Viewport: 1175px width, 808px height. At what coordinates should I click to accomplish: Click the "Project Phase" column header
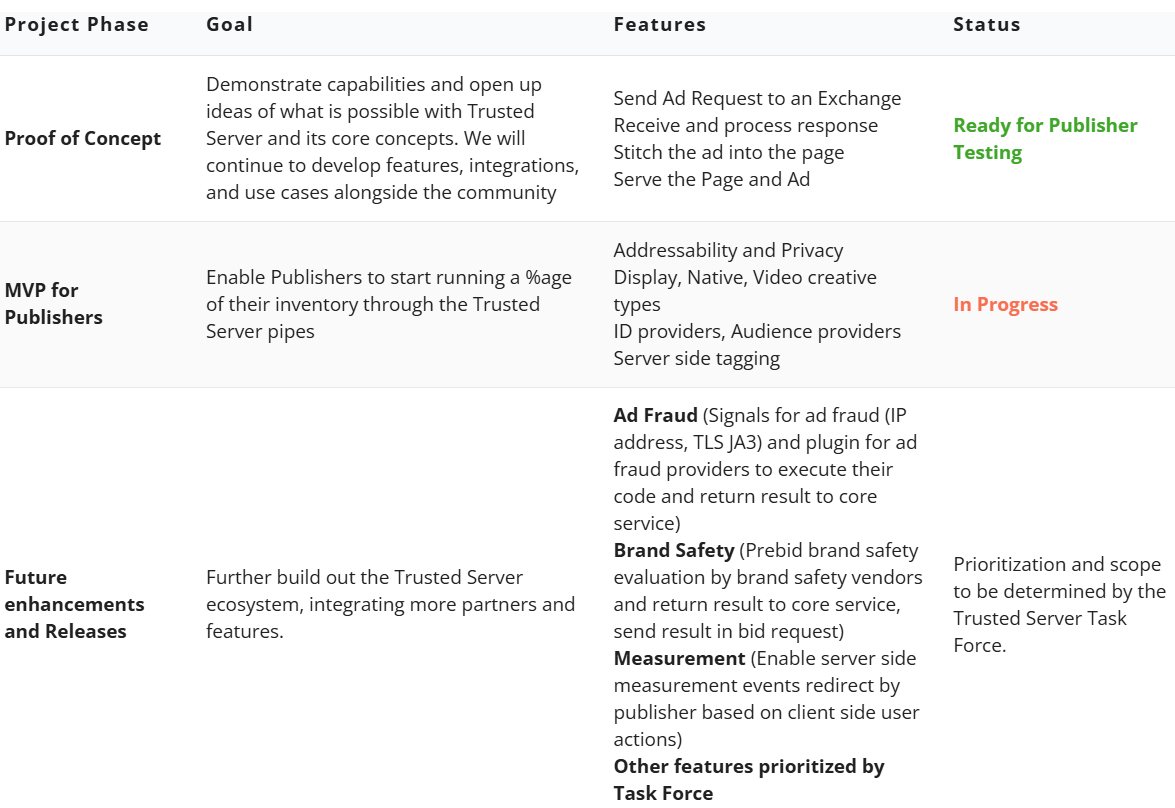click(77, 25)
